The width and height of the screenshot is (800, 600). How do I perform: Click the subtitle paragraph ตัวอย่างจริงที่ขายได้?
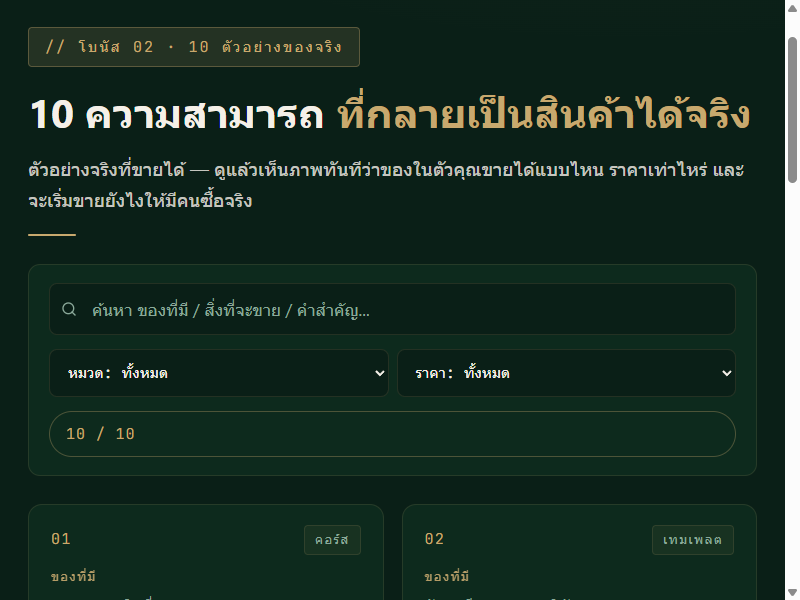tap(386, 185)
